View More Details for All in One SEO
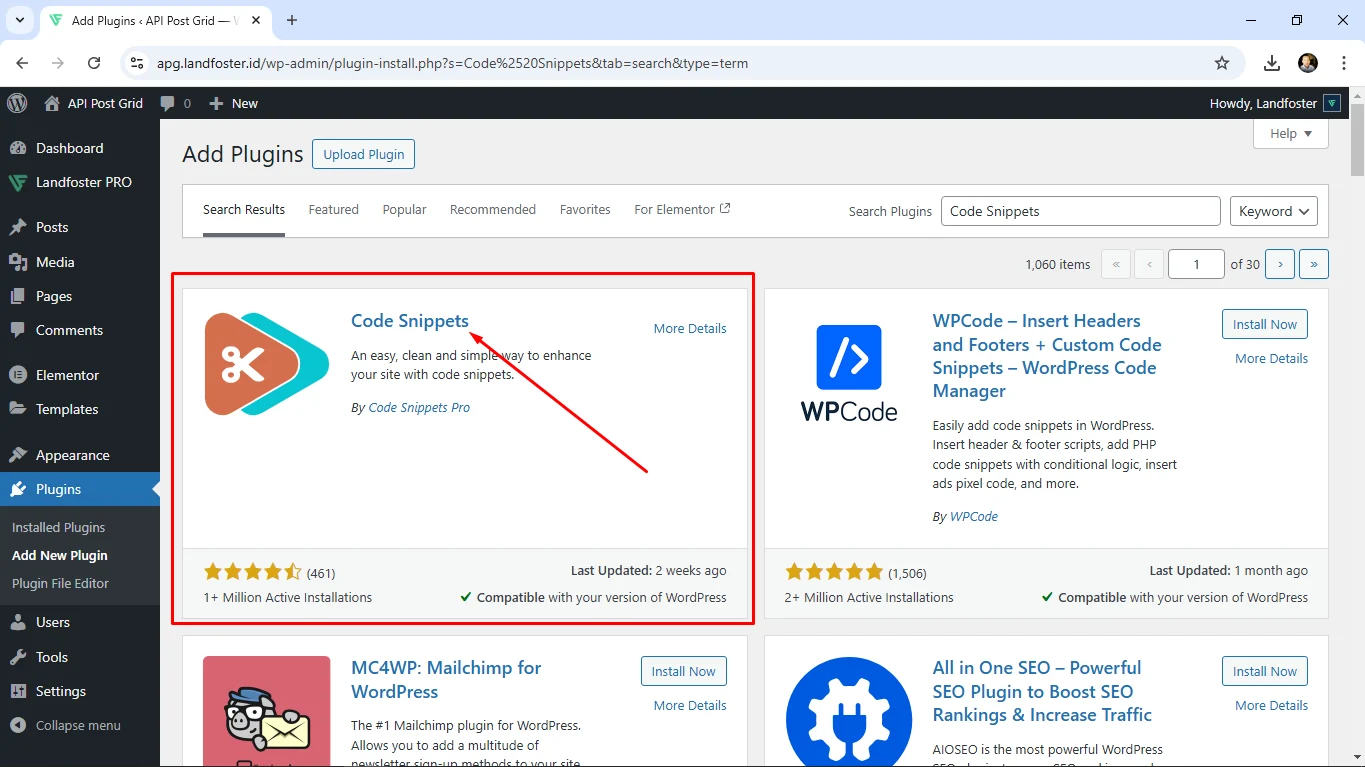This screenshot has height=767, width=1365. 1271,705
